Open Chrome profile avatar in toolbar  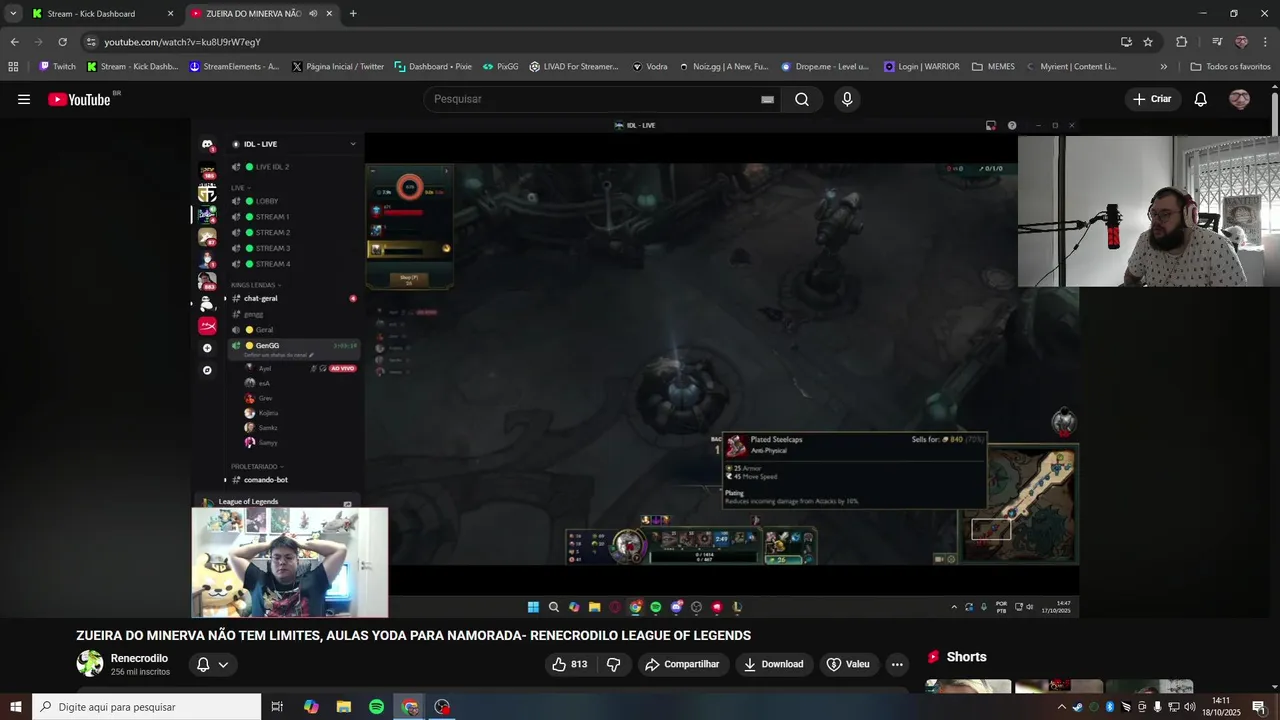pos(1241,42)
